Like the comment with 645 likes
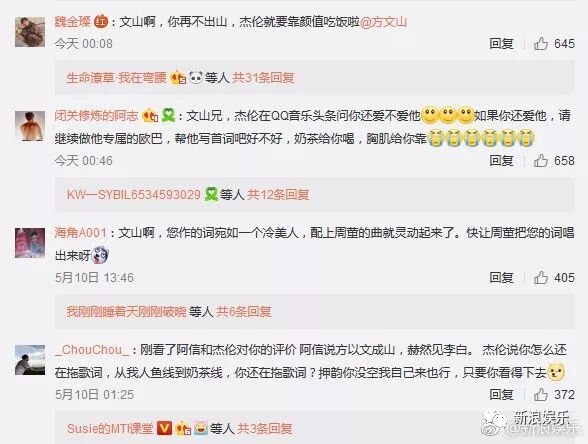This screenshot has width=588, height=444. pyautogui.click(x=541, y=44)
